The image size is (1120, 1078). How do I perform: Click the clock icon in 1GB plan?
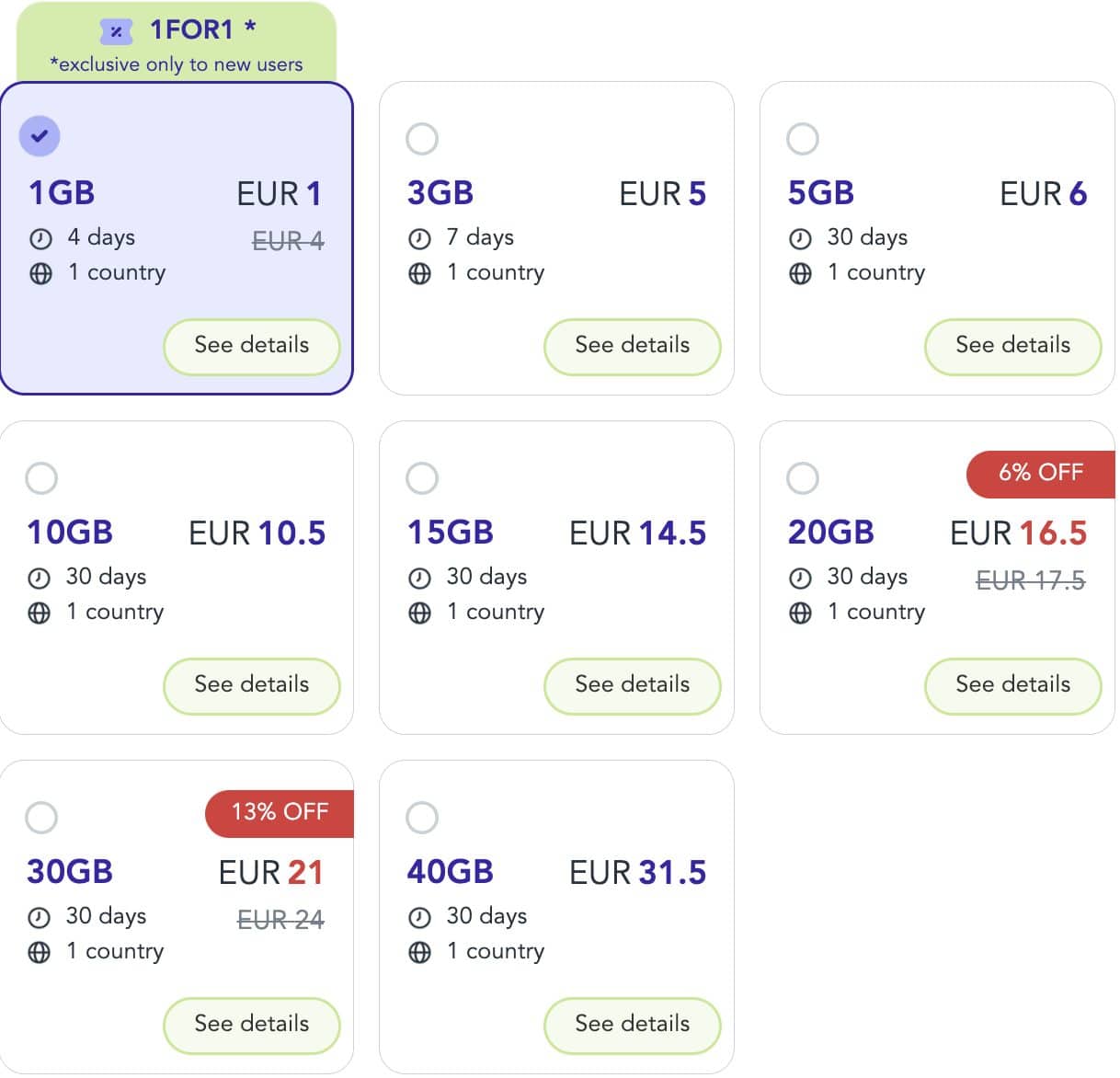point(40,239)
